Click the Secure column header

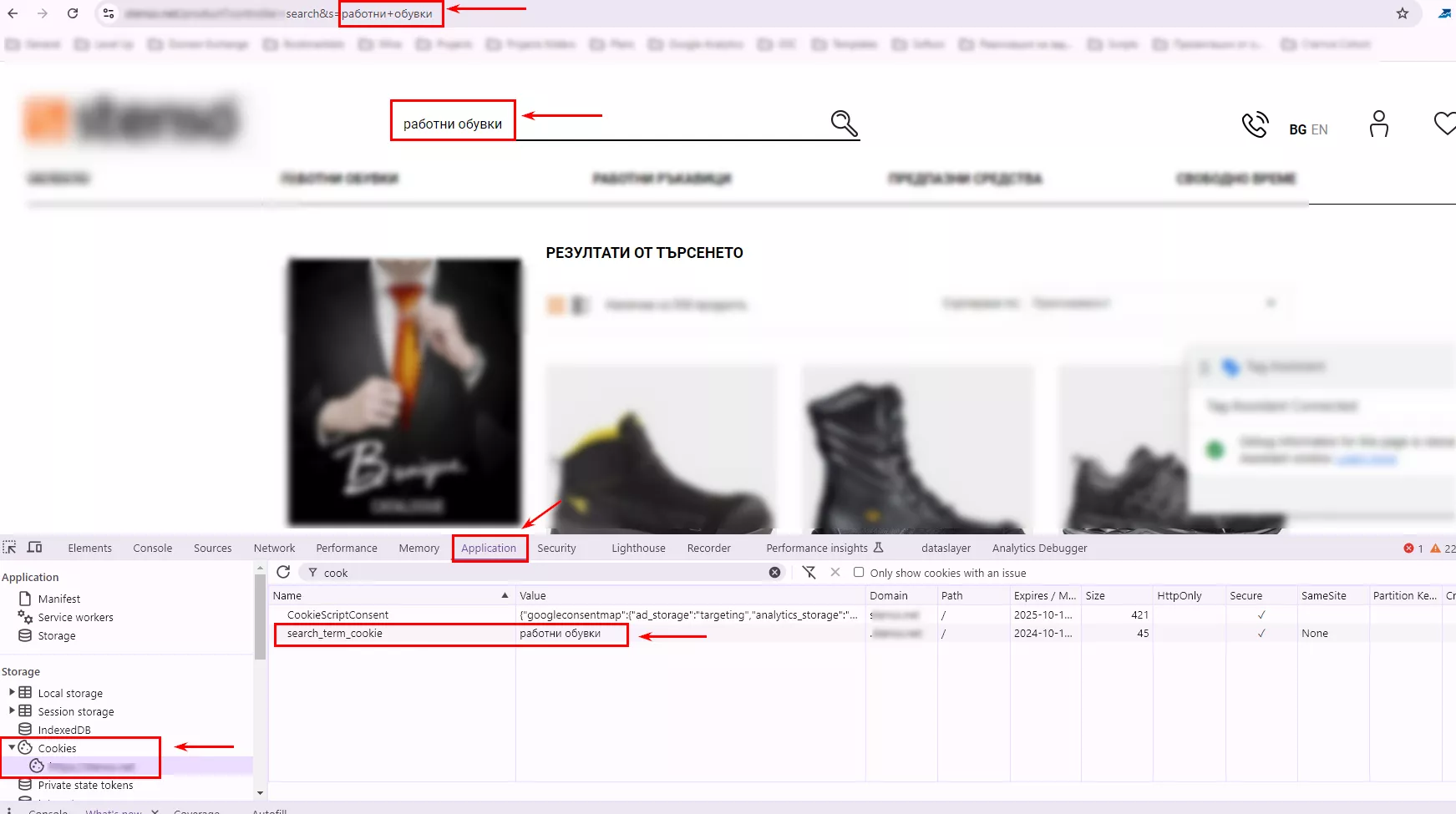pyautogui.click(x=1261, y=595)
